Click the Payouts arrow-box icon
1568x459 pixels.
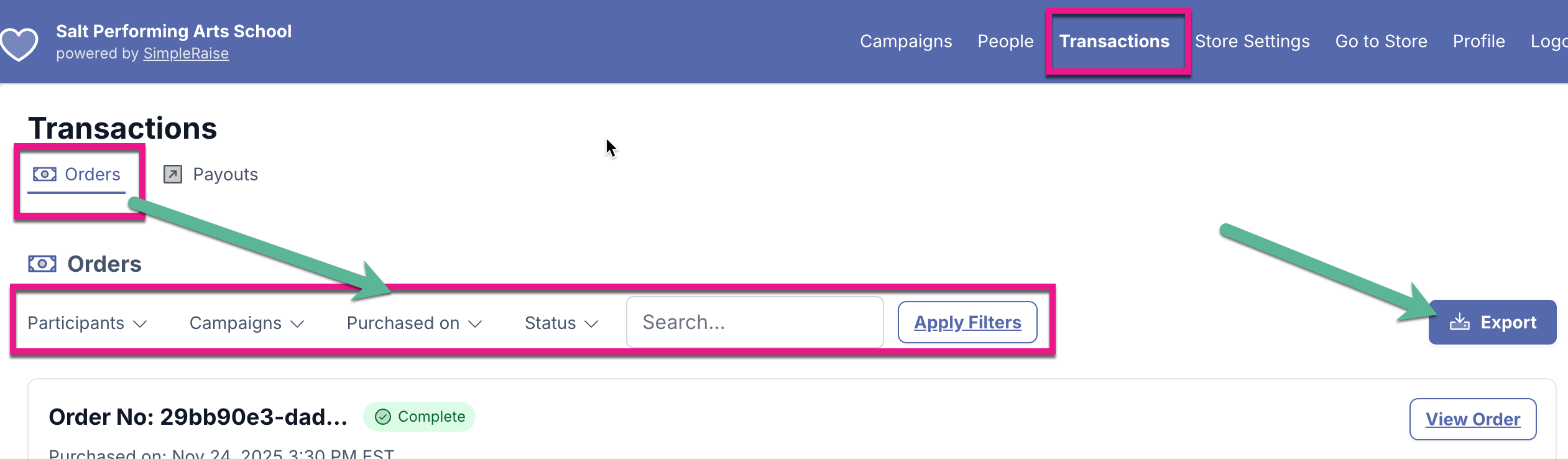click(x=173, y=174)
